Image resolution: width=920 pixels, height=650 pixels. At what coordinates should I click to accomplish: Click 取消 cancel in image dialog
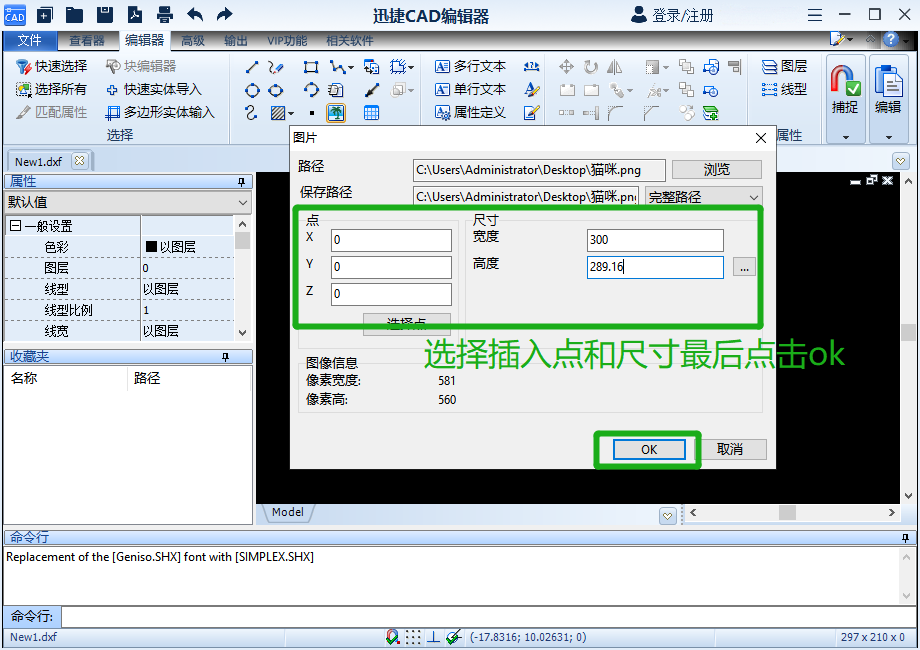[x=730, y=449]
